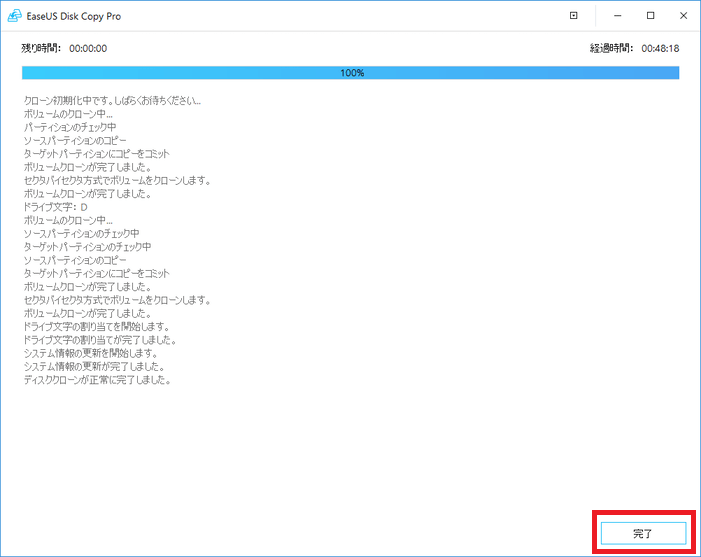The width and height of the screenshot is (701, 557).
Task: Click the 残り時間 00:00:00 remaining time value
Action: tap(88, 48)
